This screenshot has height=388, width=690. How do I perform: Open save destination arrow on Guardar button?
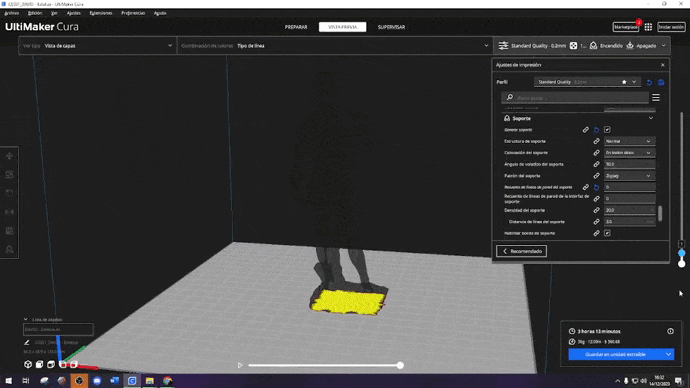668,354
